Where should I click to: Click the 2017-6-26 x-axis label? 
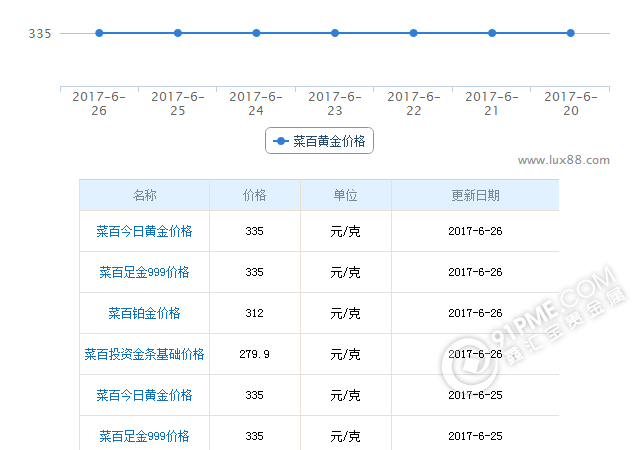(x=99, y=103)
